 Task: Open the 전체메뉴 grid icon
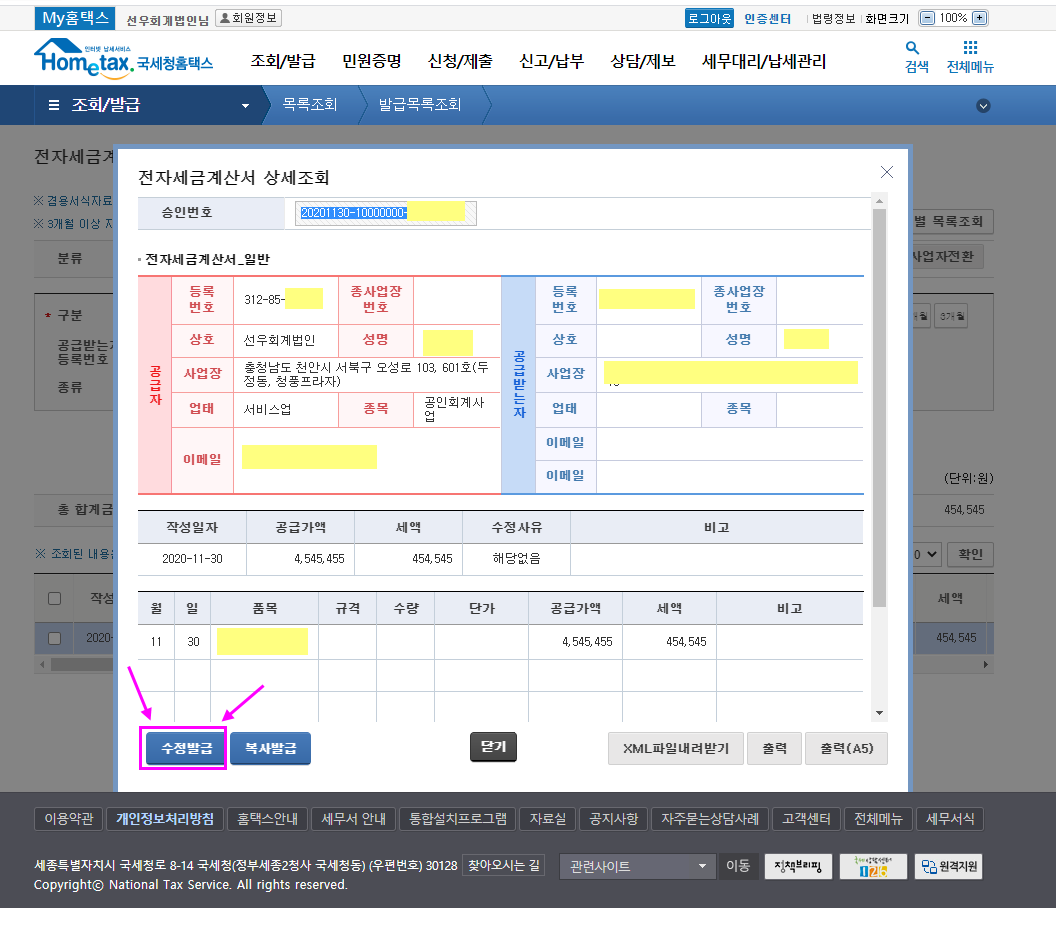[x=970, y=48]
